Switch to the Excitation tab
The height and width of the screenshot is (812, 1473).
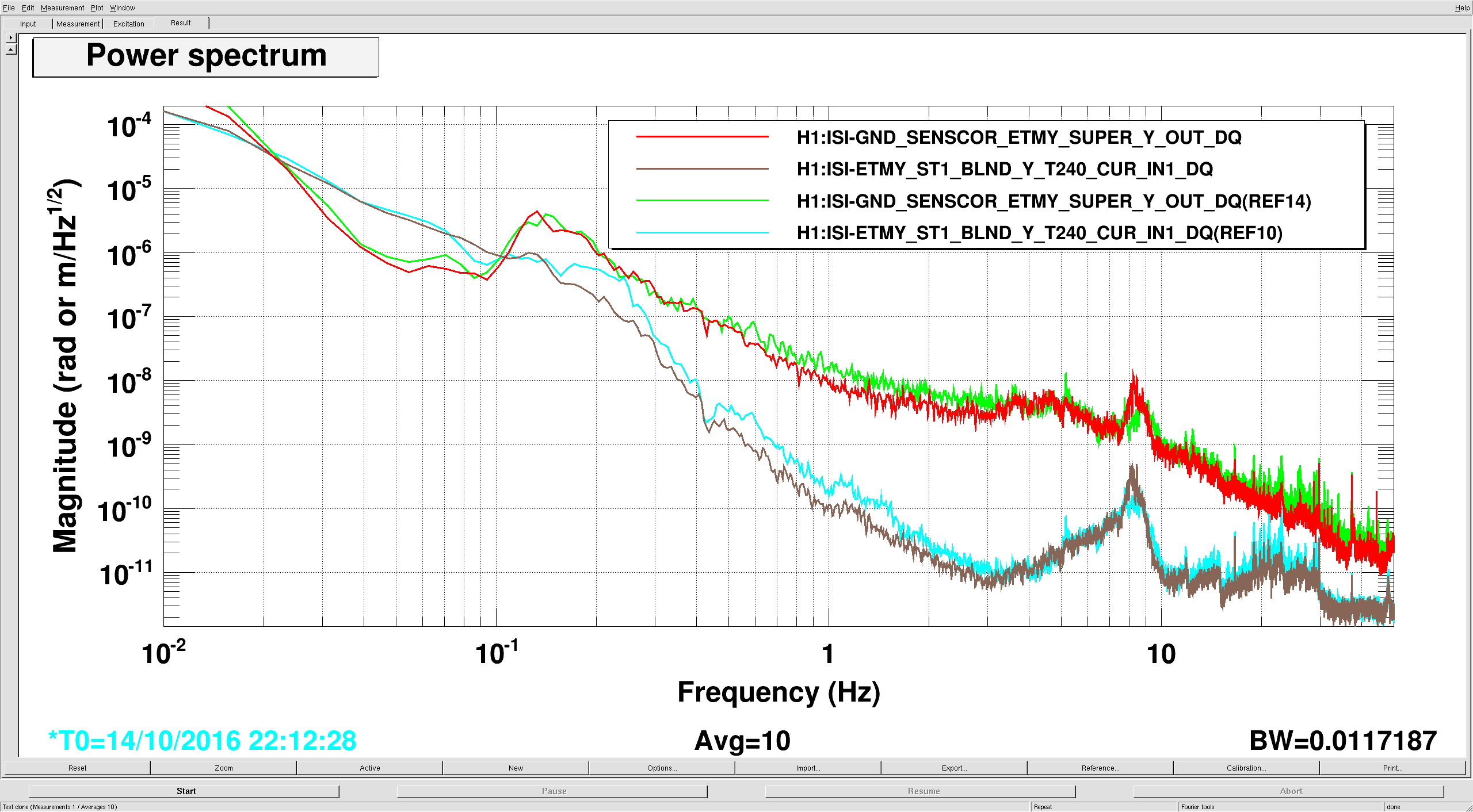point(128,24)
